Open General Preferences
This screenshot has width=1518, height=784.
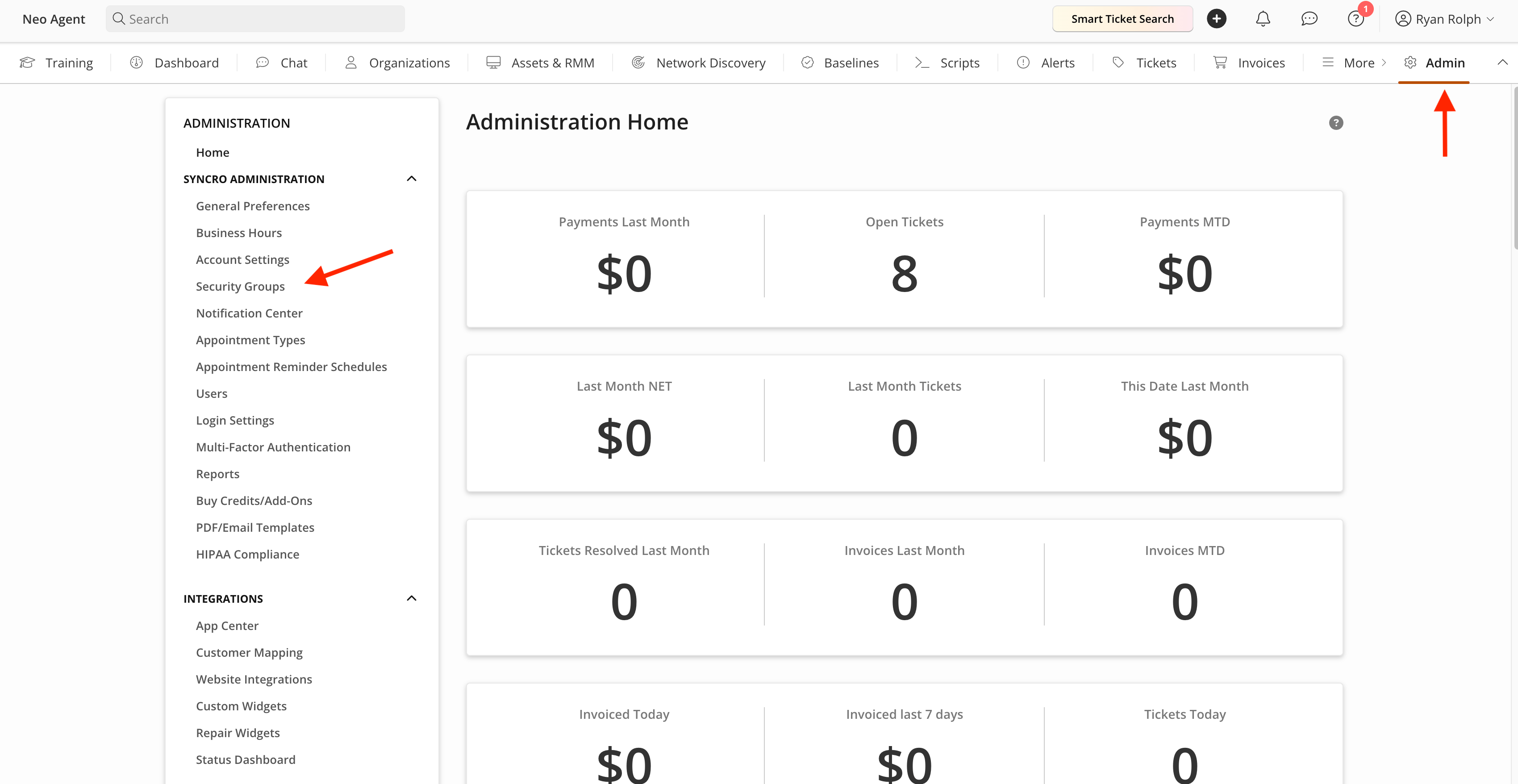click(x=253, y=206)
